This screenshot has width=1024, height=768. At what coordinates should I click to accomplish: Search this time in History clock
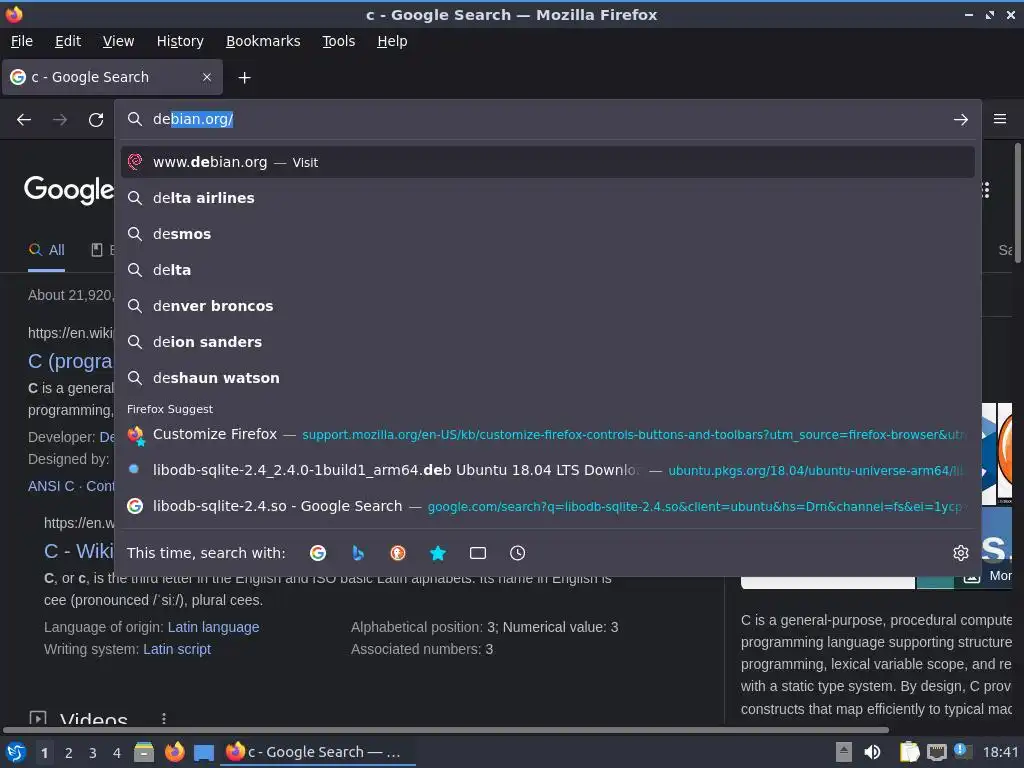(517, 553)
